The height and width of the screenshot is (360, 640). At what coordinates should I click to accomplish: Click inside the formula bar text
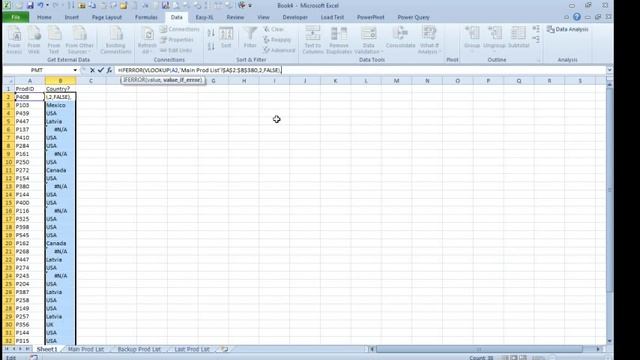click(200, 70)
